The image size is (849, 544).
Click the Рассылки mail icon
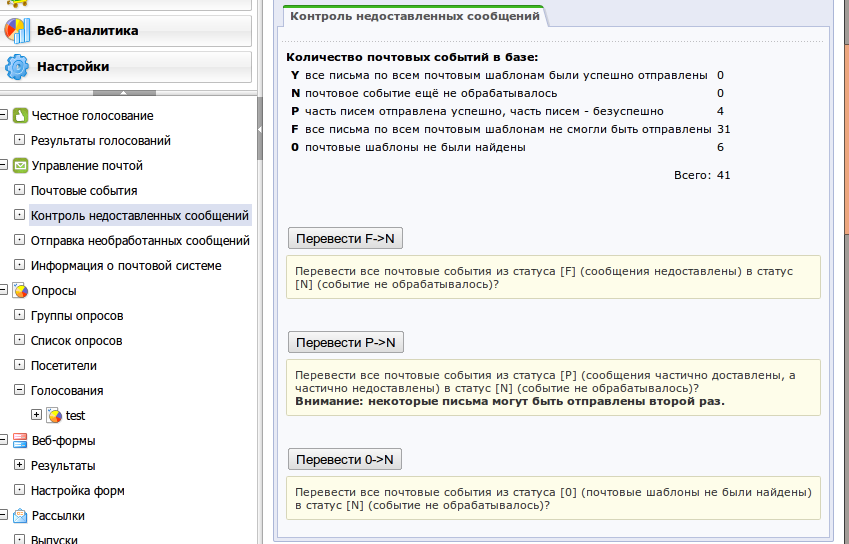click(20, 516)
